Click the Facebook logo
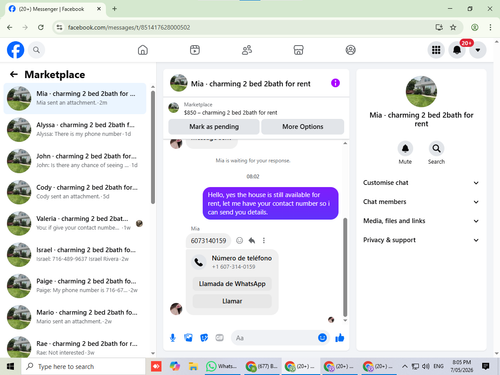500x375 pixels. [15, 50]
